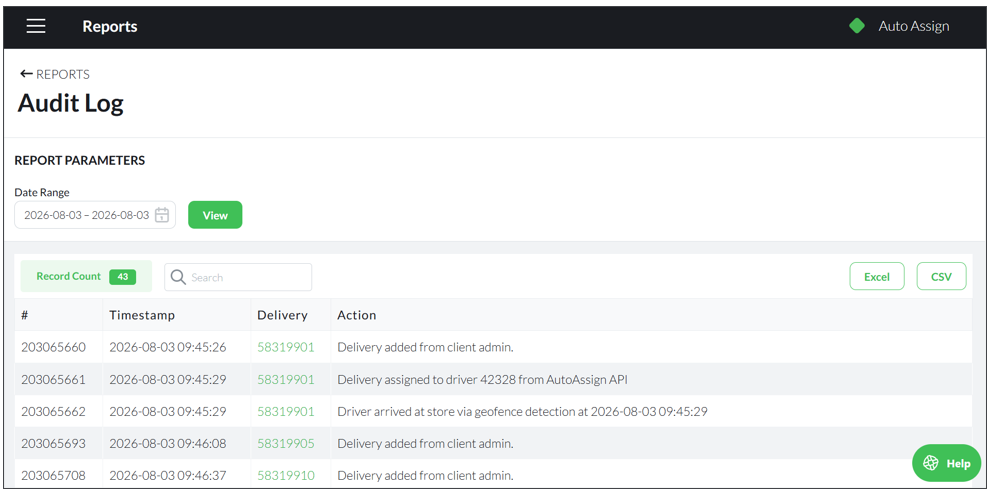Image resolution: width=991 pixels, height=493 pixels.
Task: Select record number 203065661
Action: coord(53,379)
